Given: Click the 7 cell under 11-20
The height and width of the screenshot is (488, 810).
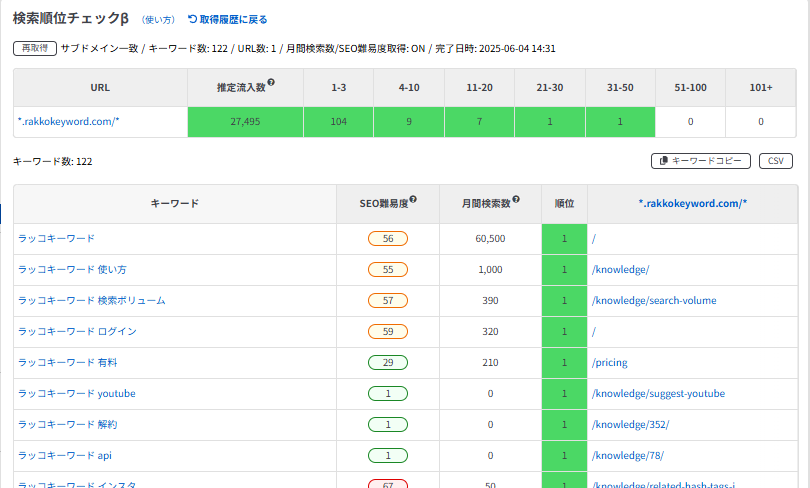Looking at the screenshot, I should point(479,122).
